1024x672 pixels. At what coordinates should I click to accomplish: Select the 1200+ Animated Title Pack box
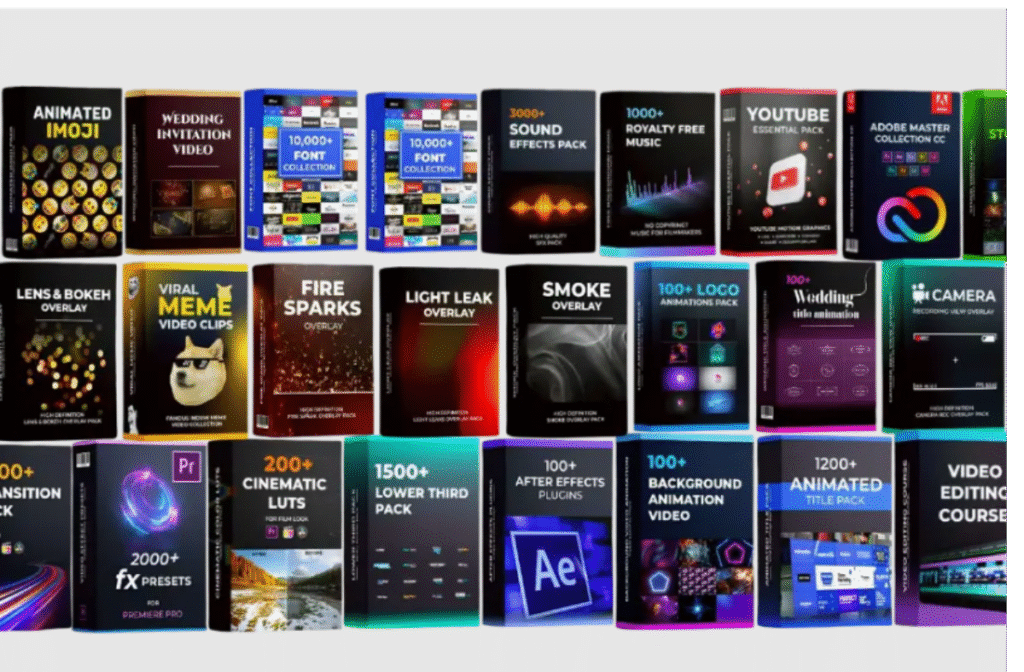(x=825, y=531)
